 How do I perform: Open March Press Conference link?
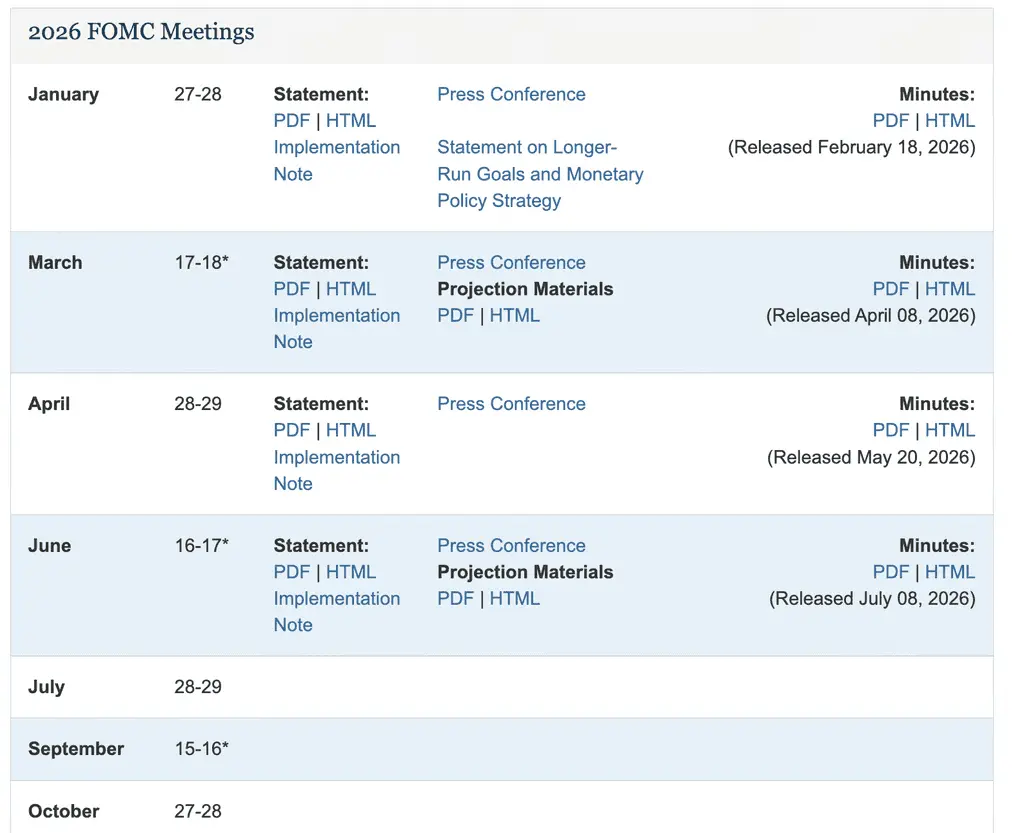click(511, 262)
